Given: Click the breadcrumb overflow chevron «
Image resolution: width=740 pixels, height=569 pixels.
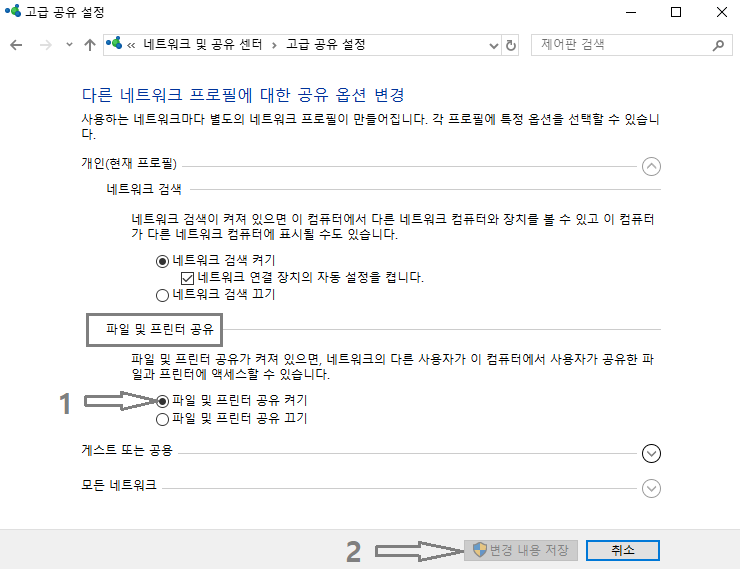Looking at the screenshot, I should click(x=131, y=46).
